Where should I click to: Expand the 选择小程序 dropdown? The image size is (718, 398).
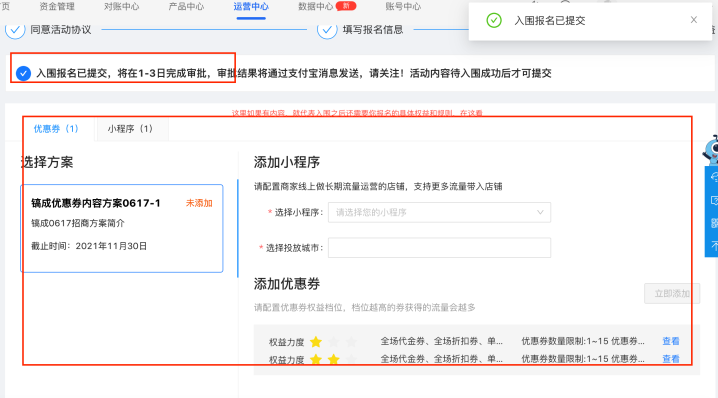[439, 213]
